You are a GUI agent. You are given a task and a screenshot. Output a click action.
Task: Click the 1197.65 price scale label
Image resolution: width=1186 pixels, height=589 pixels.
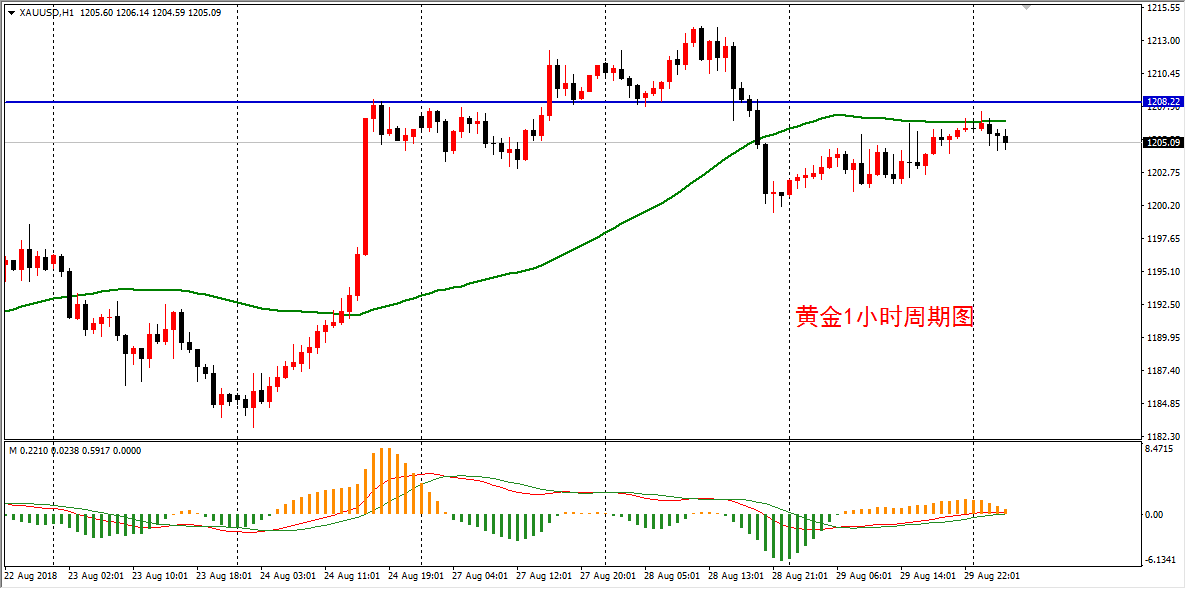1162,239
